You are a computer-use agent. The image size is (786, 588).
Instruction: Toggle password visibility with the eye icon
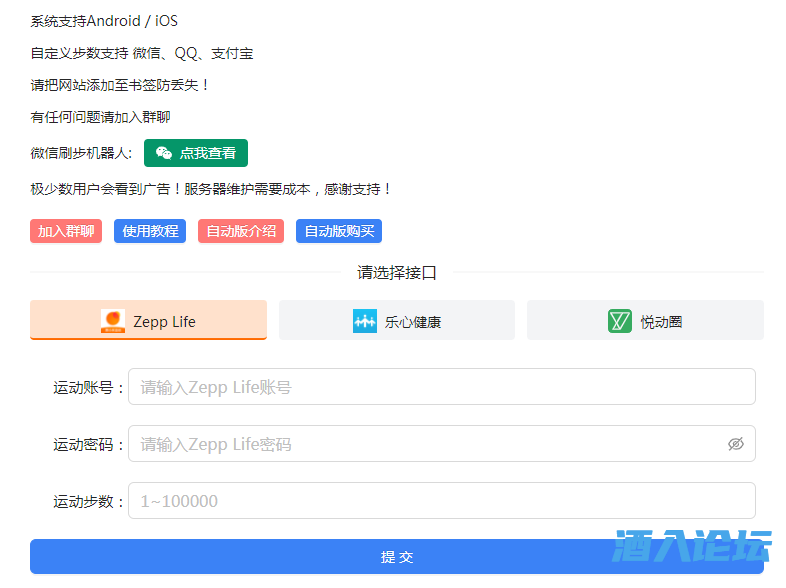[736, 444]
